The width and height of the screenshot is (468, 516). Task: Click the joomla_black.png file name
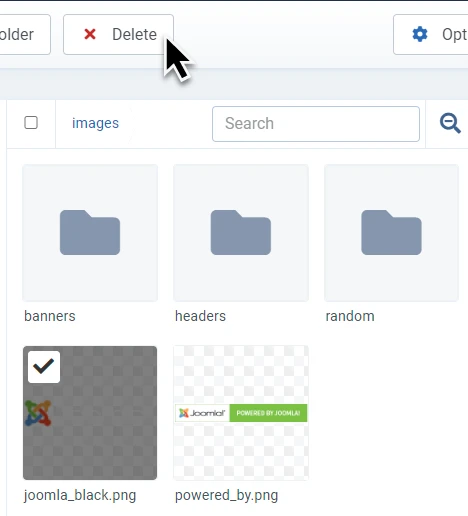80,495
